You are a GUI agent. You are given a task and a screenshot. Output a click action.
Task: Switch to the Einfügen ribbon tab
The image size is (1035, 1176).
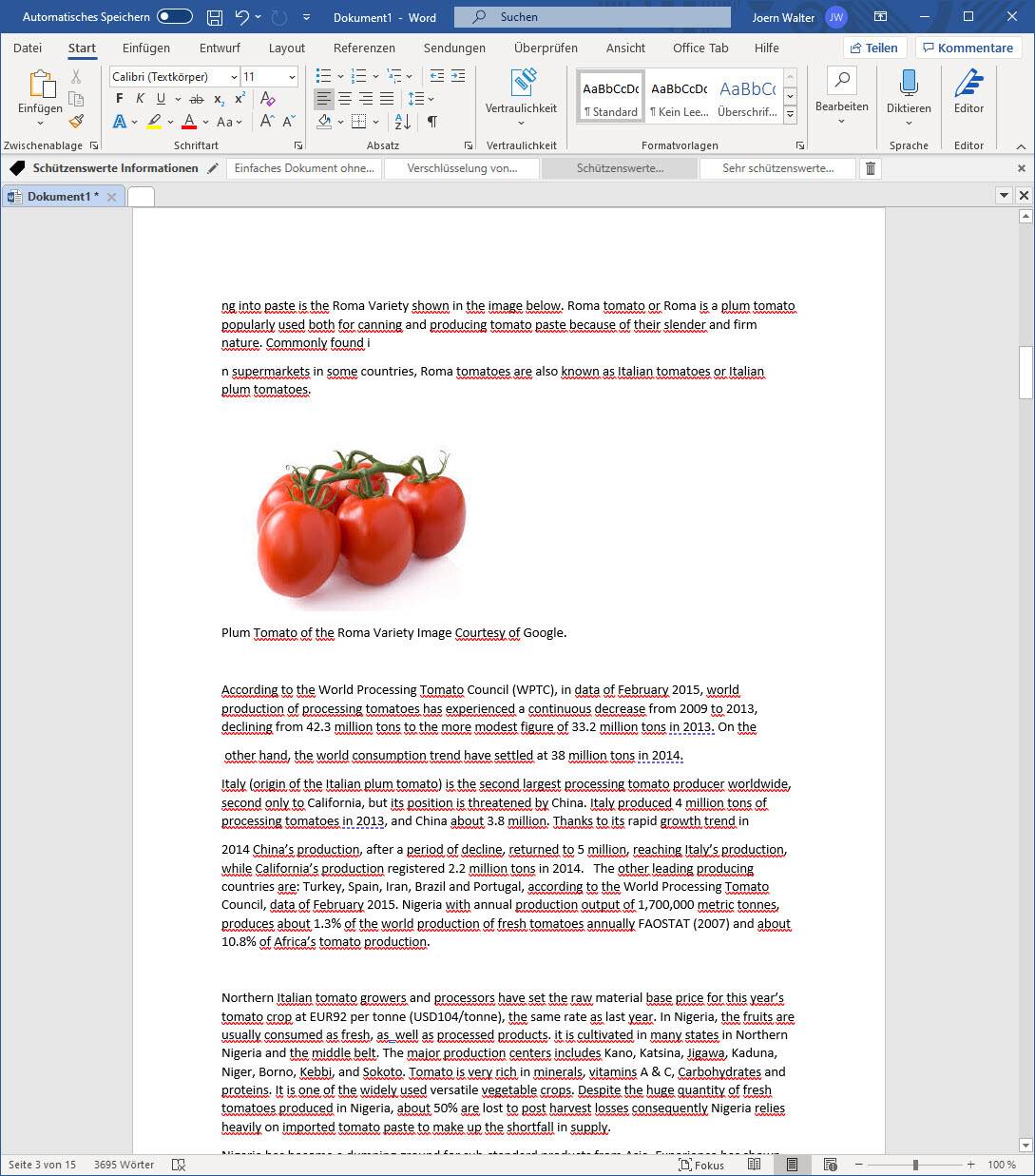point(146,48)
